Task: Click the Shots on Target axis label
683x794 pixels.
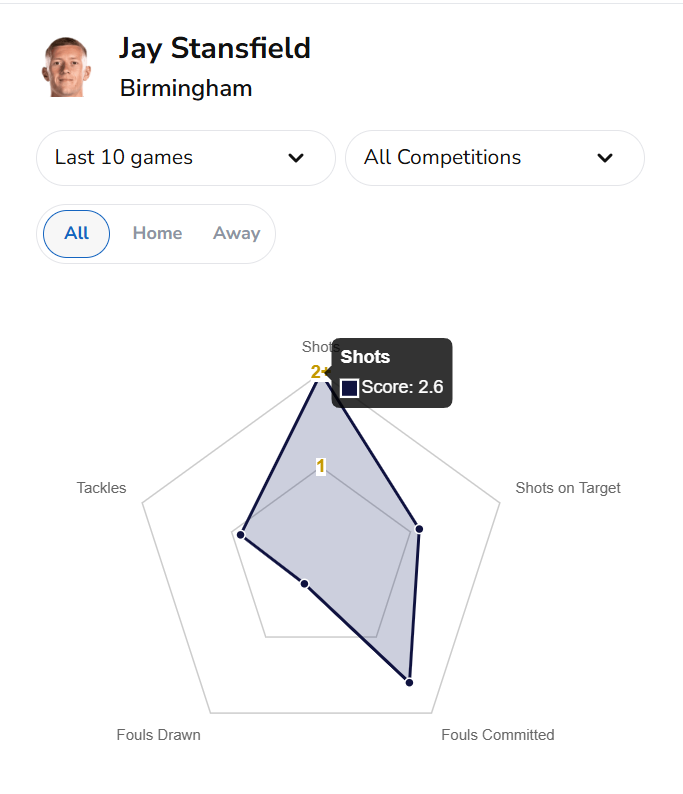Action: click(x=567, y=488)
